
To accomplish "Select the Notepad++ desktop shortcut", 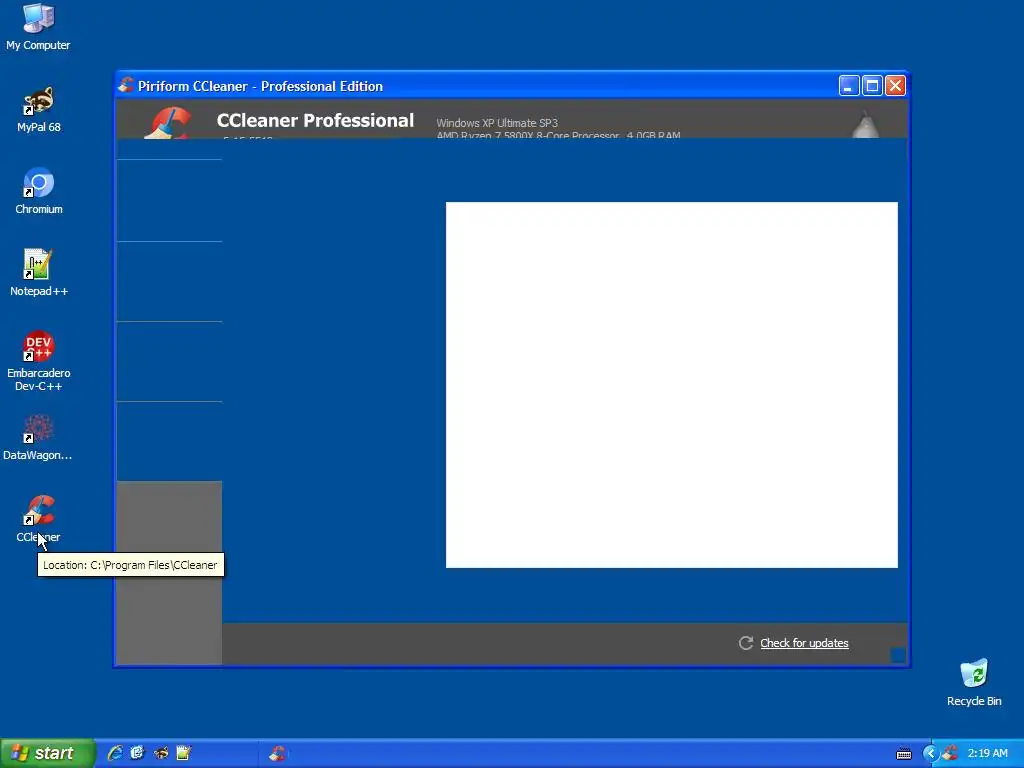I will (39, 274).
